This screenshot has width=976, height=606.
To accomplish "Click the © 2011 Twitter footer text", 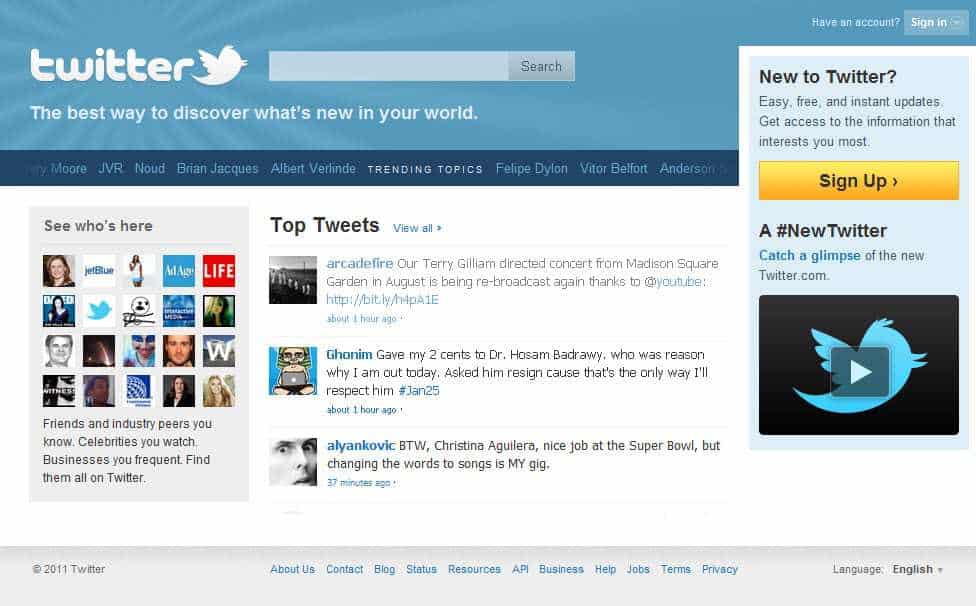I will point(68,569).
